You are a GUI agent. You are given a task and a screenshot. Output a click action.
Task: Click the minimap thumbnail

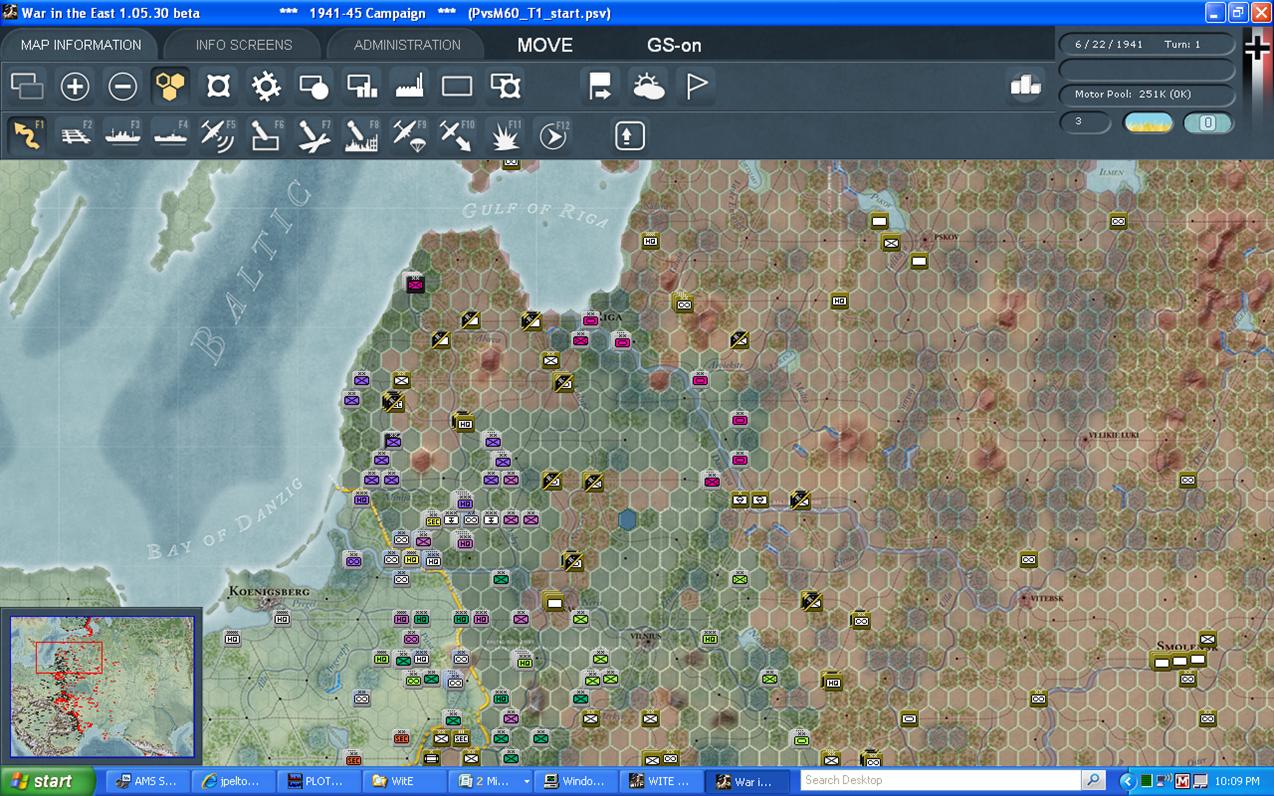[x=102, y=687]
